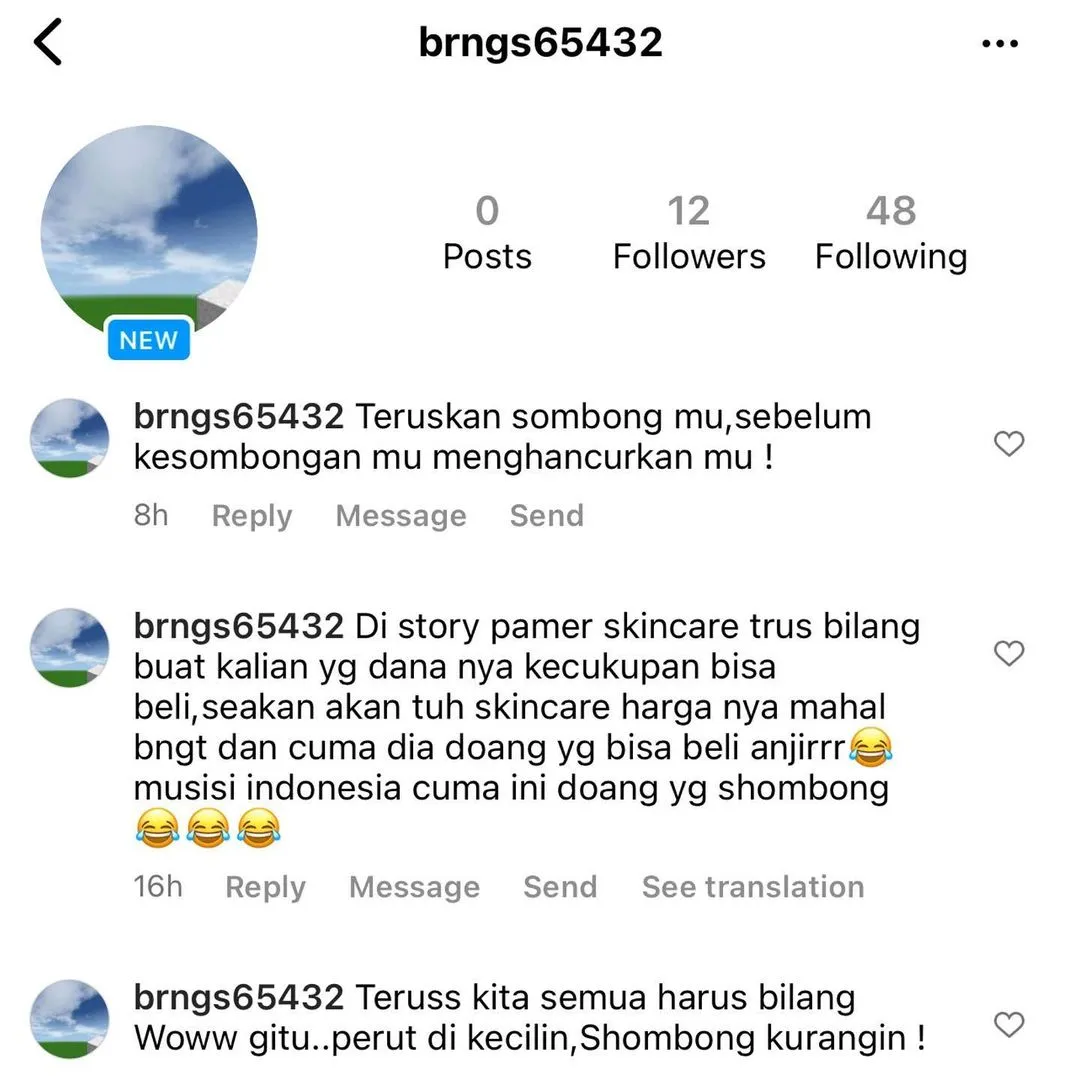Open the three-dot options menu
1080x1080 pixels.
[x=999, y=43]
